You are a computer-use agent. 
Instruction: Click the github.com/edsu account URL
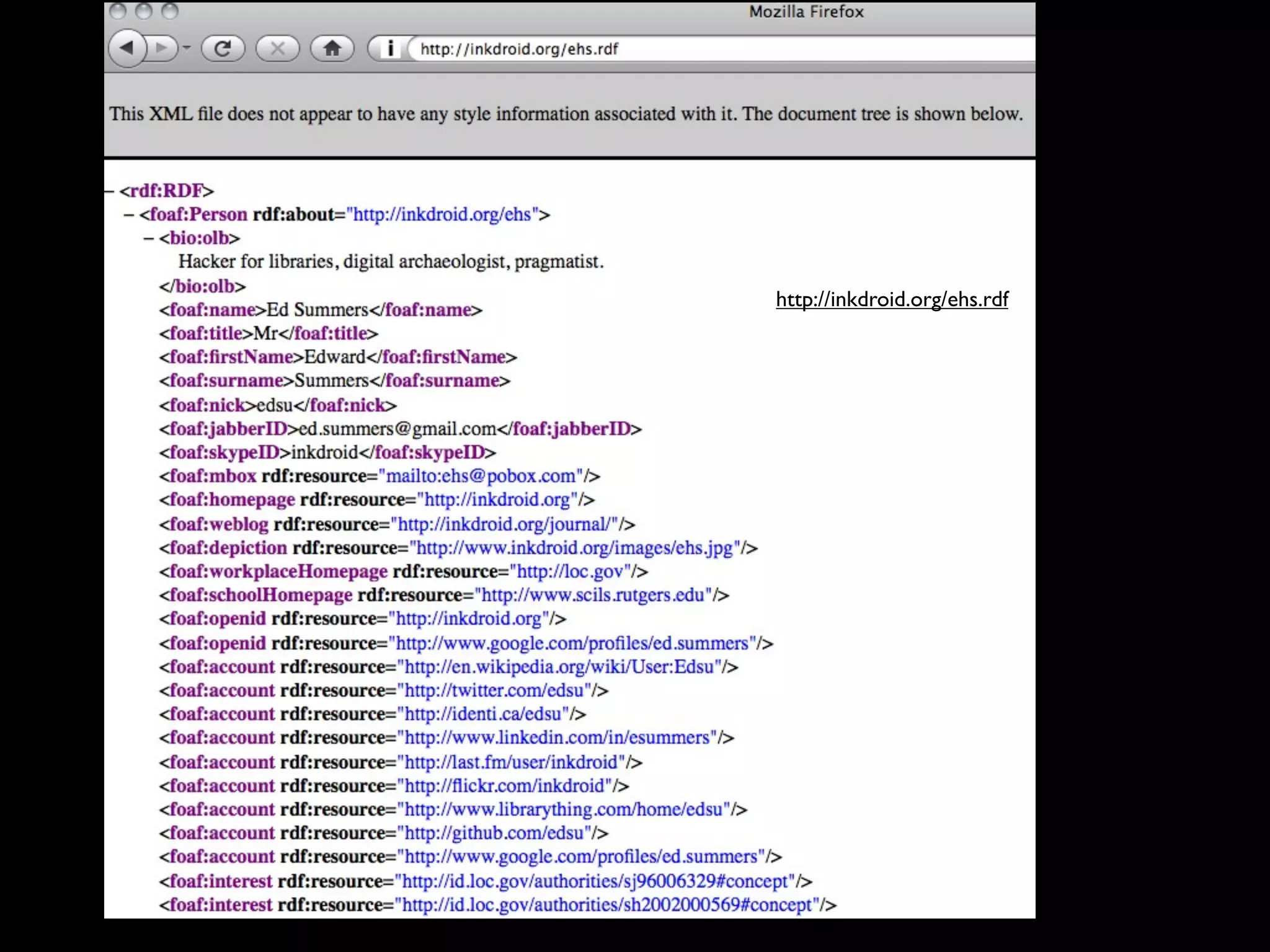[494, 833]
